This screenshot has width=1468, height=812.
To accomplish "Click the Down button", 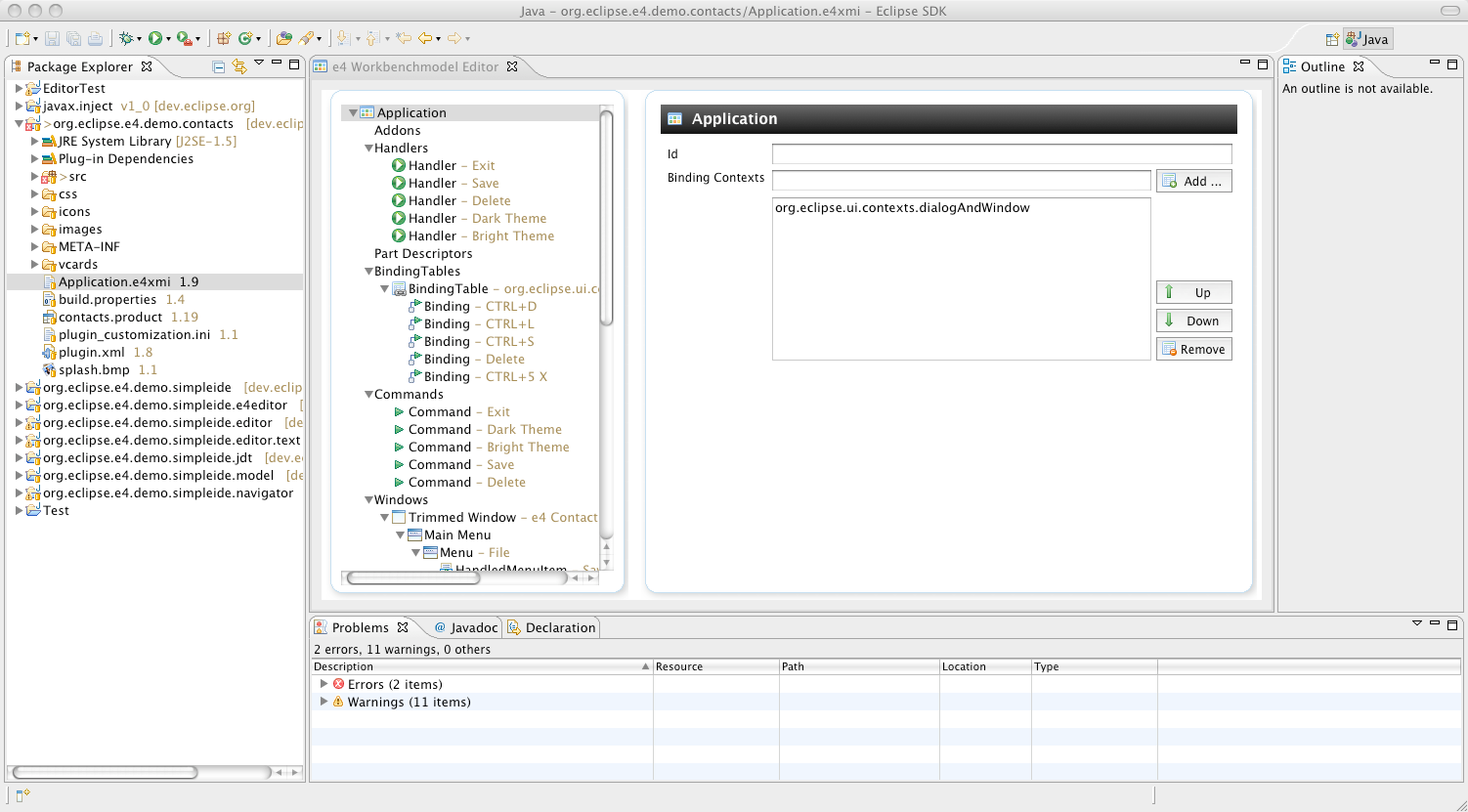I will coord(1193,321).
